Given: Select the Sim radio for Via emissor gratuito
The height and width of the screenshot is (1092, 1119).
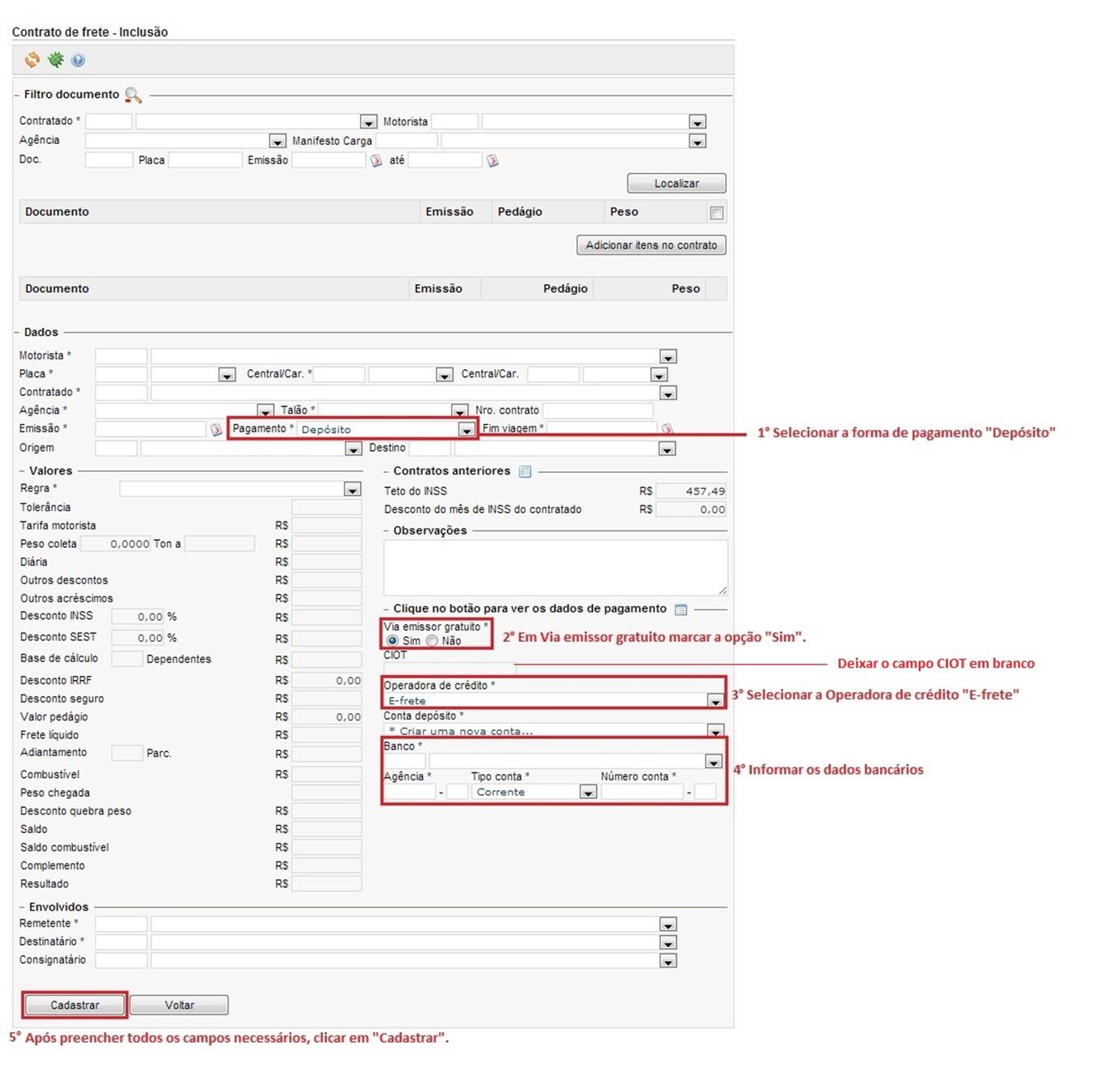Looking at the screenshot, I should [393, 641].
